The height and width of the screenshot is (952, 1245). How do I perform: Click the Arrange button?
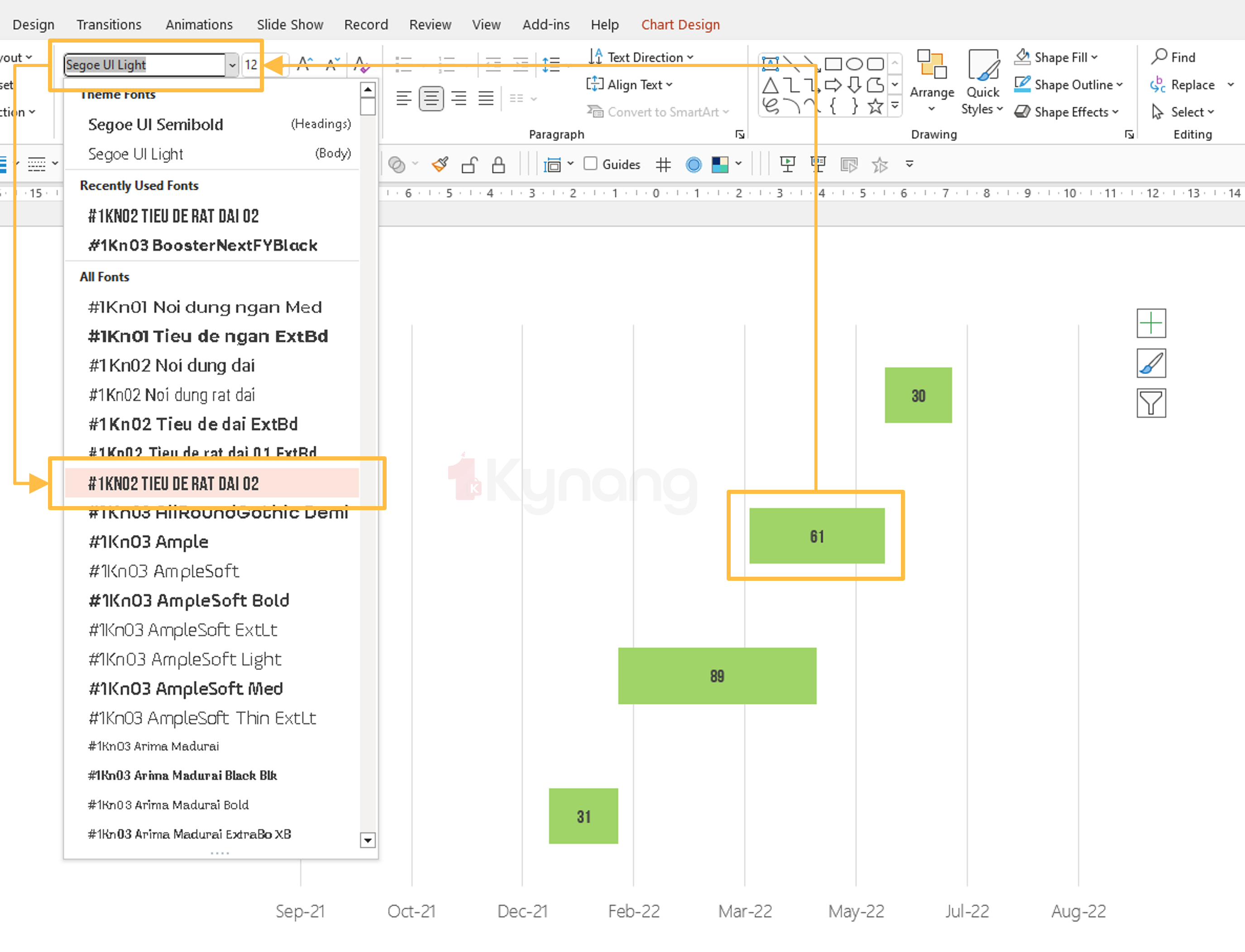932,81
